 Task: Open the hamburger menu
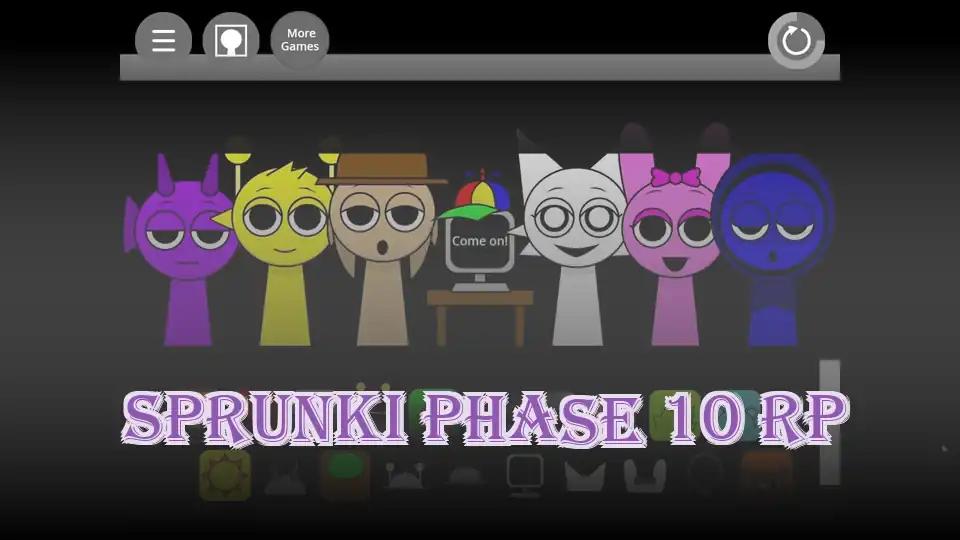click(x=163, y=40)
